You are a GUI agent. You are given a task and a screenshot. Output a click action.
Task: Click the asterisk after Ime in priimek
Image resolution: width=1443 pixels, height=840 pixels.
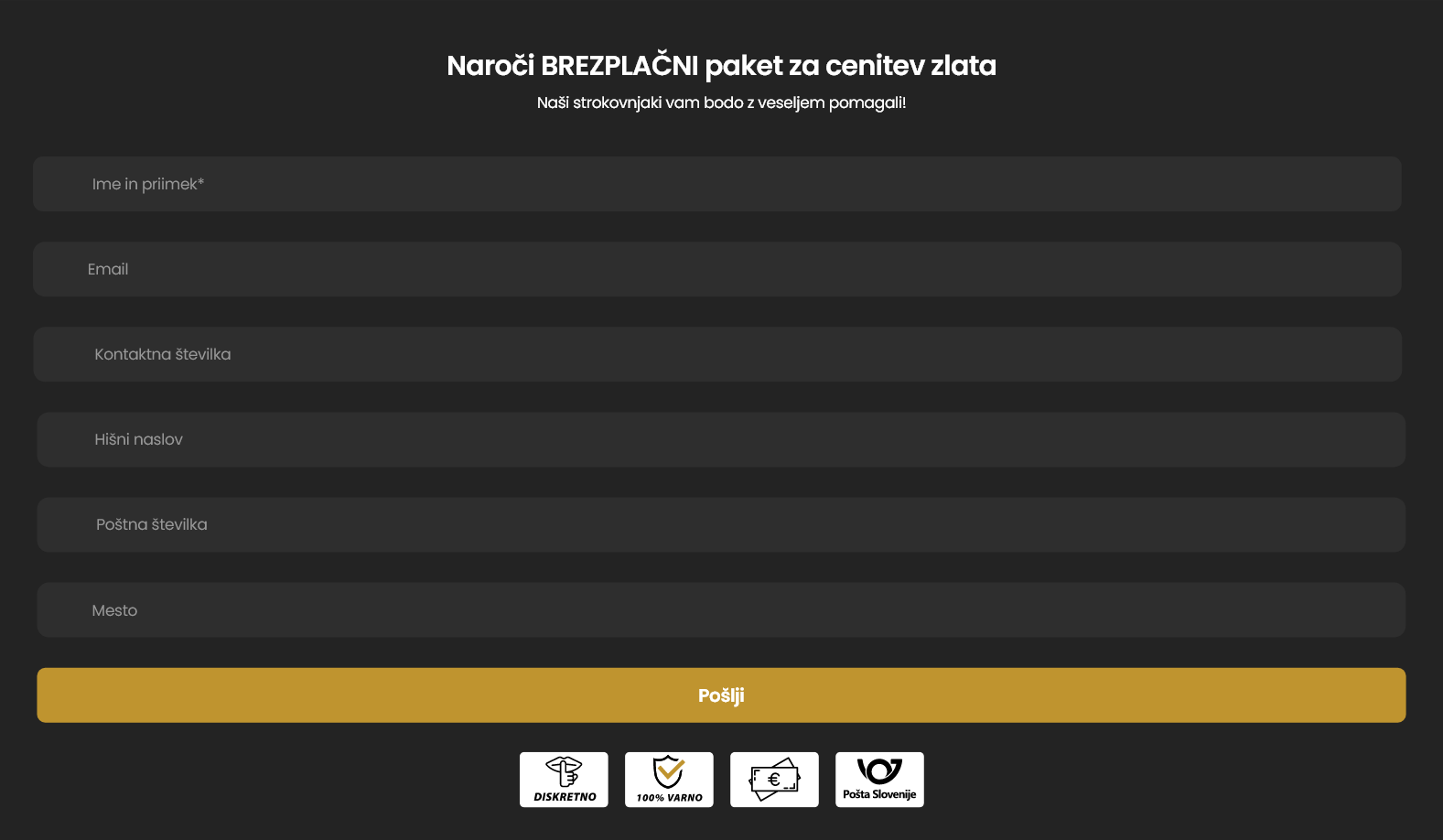(x=201, y=182)
